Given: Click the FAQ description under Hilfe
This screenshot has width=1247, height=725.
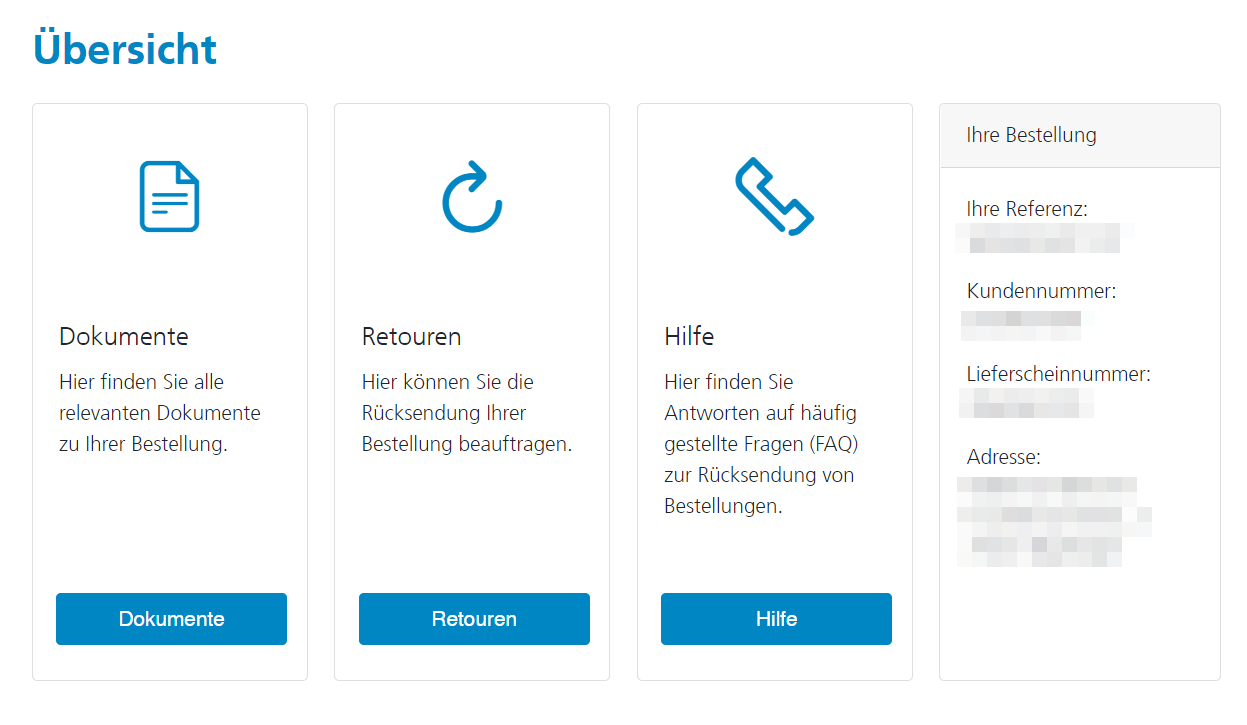Looking at the screenshot, I should (x=761, y=444).
